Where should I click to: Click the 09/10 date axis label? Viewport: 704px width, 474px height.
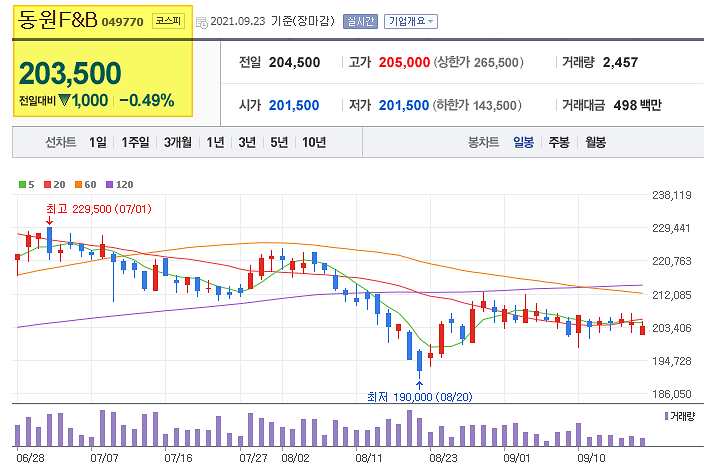click(x=591, y=458)
